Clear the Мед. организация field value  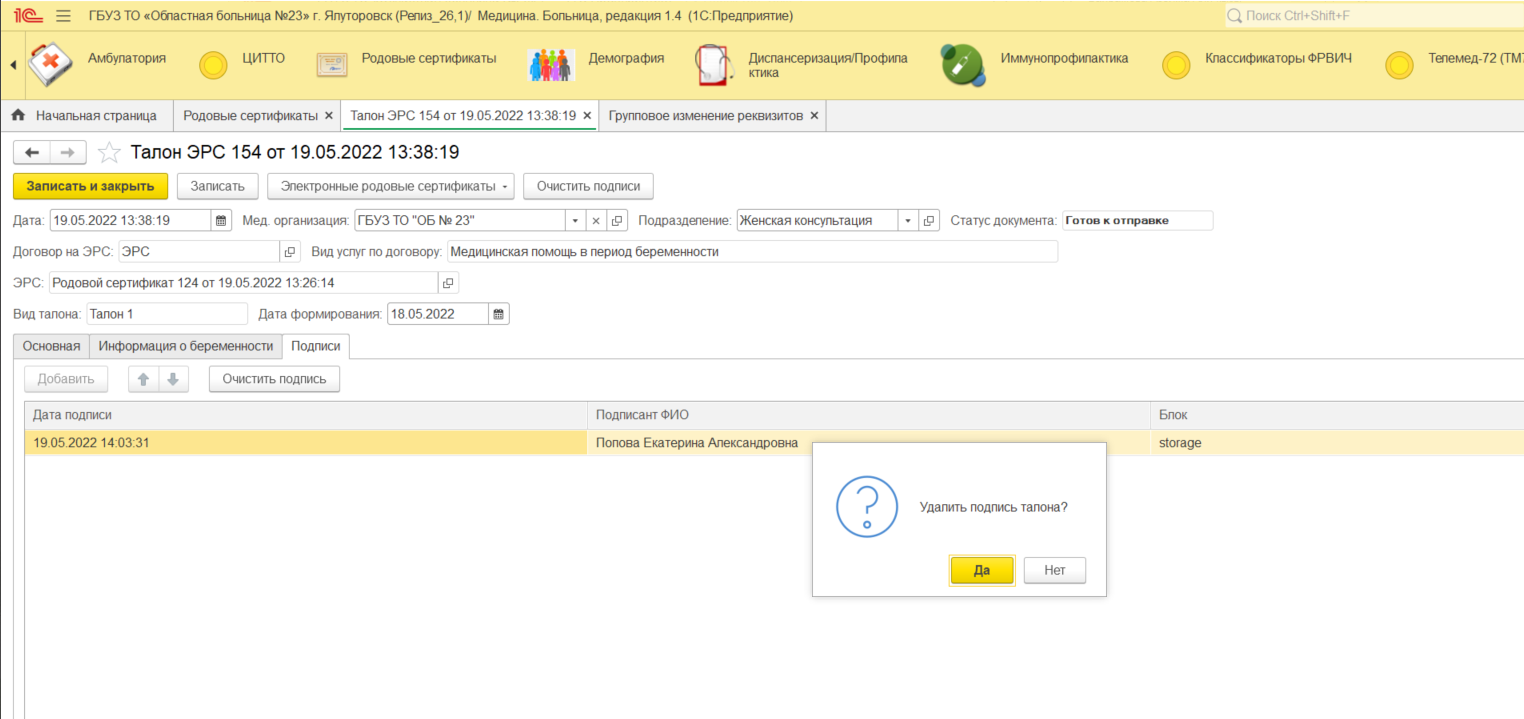coord(596,221)
